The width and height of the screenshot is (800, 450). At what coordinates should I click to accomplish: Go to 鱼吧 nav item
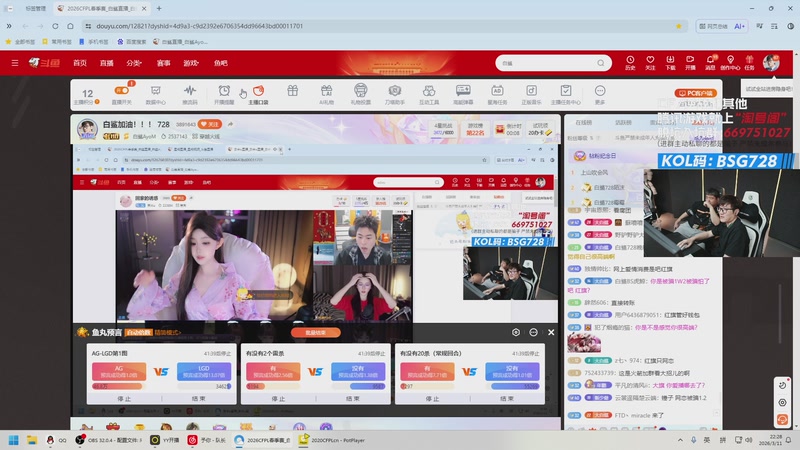pyautogui.click(x=220, y=63)
